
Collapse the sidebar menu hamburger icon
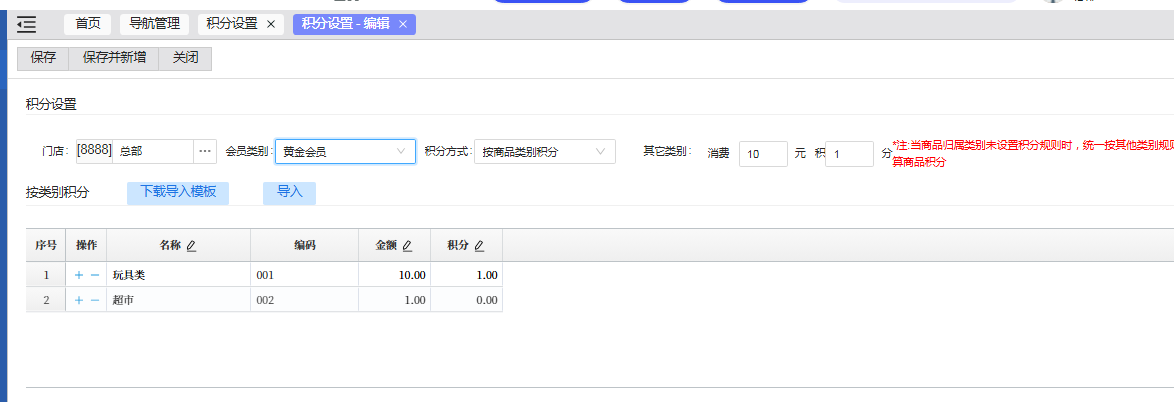26,25
